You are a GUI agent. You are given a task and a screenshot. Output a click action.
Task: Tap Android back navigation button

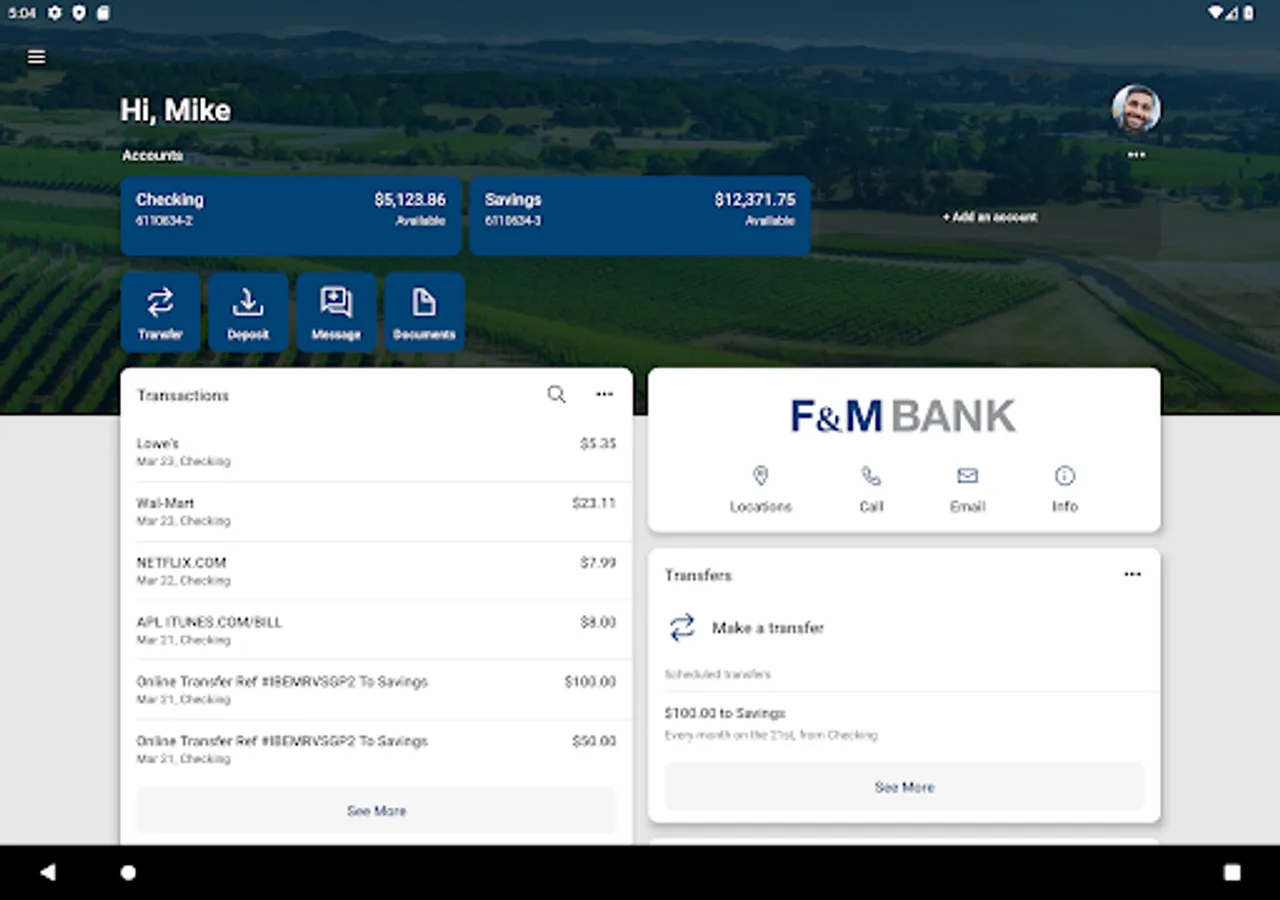point(47,872)
